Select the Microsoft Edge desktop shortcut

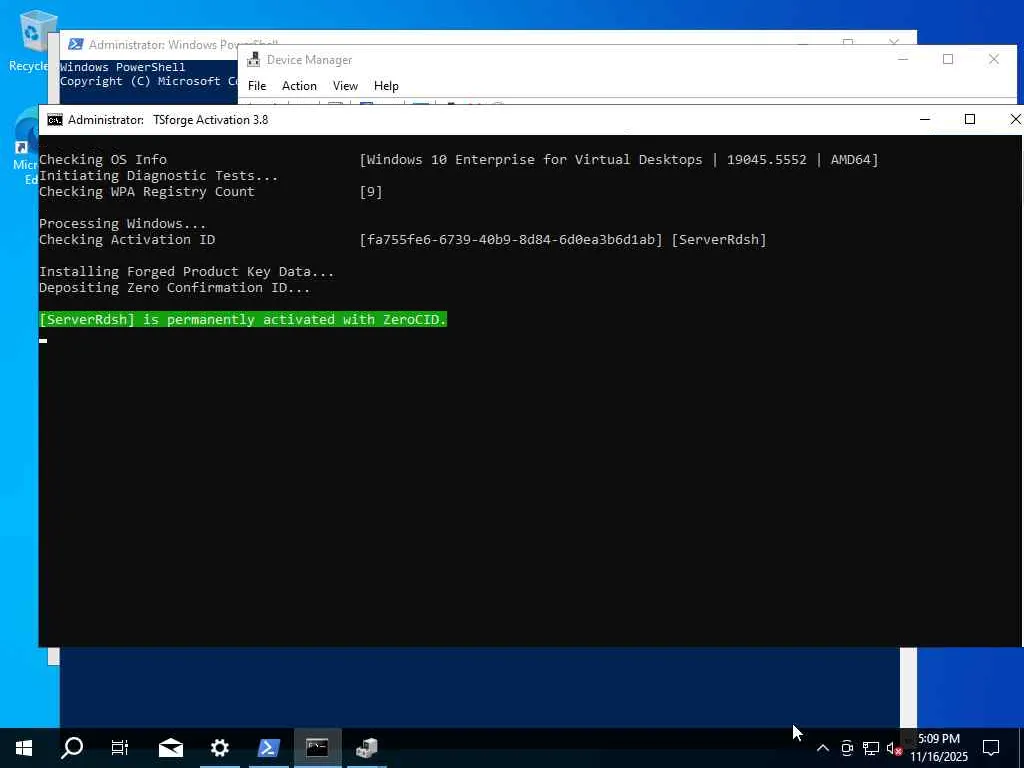[26, 147]
